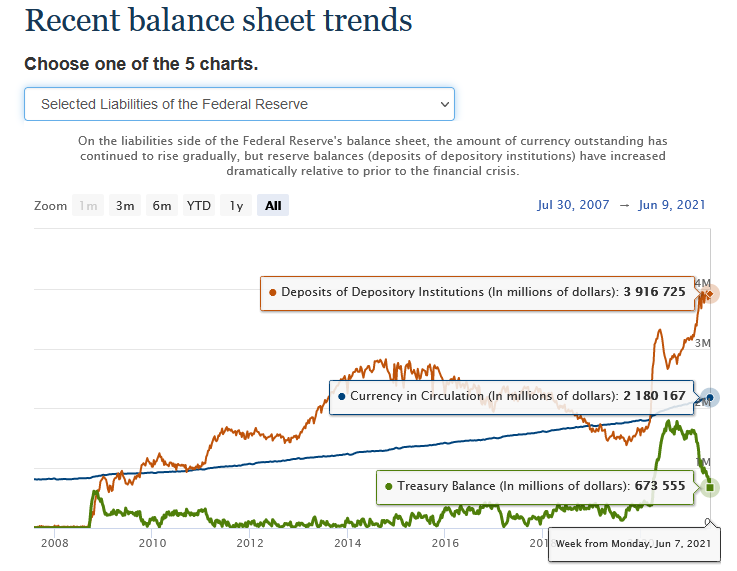The height and width of the screenshot is (571, 737).
Task: Click the 2012 x-axis label
Action: click(250, 543)
